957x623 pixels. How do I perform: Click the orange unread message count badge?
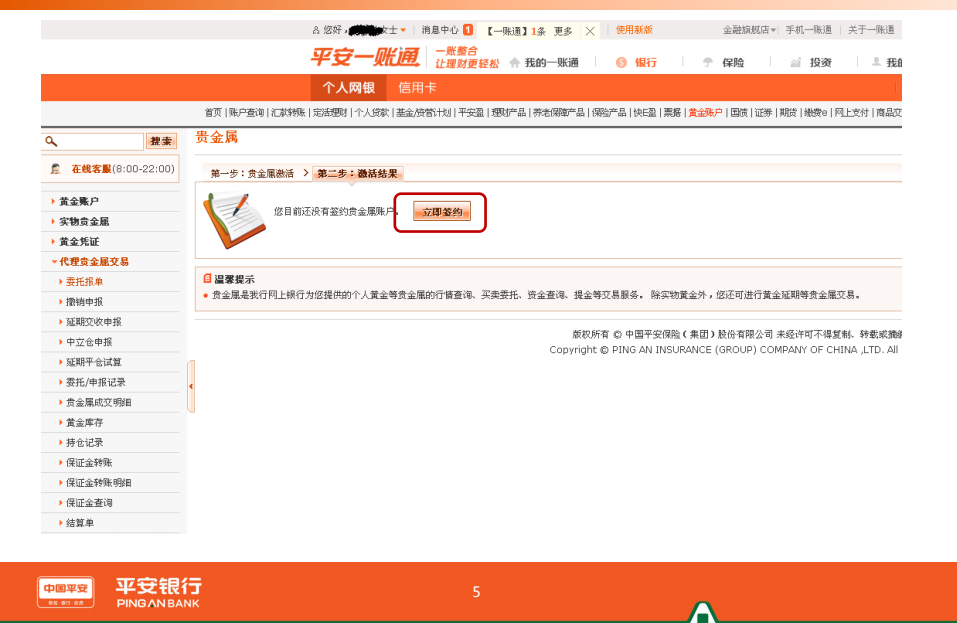point(468,29)
